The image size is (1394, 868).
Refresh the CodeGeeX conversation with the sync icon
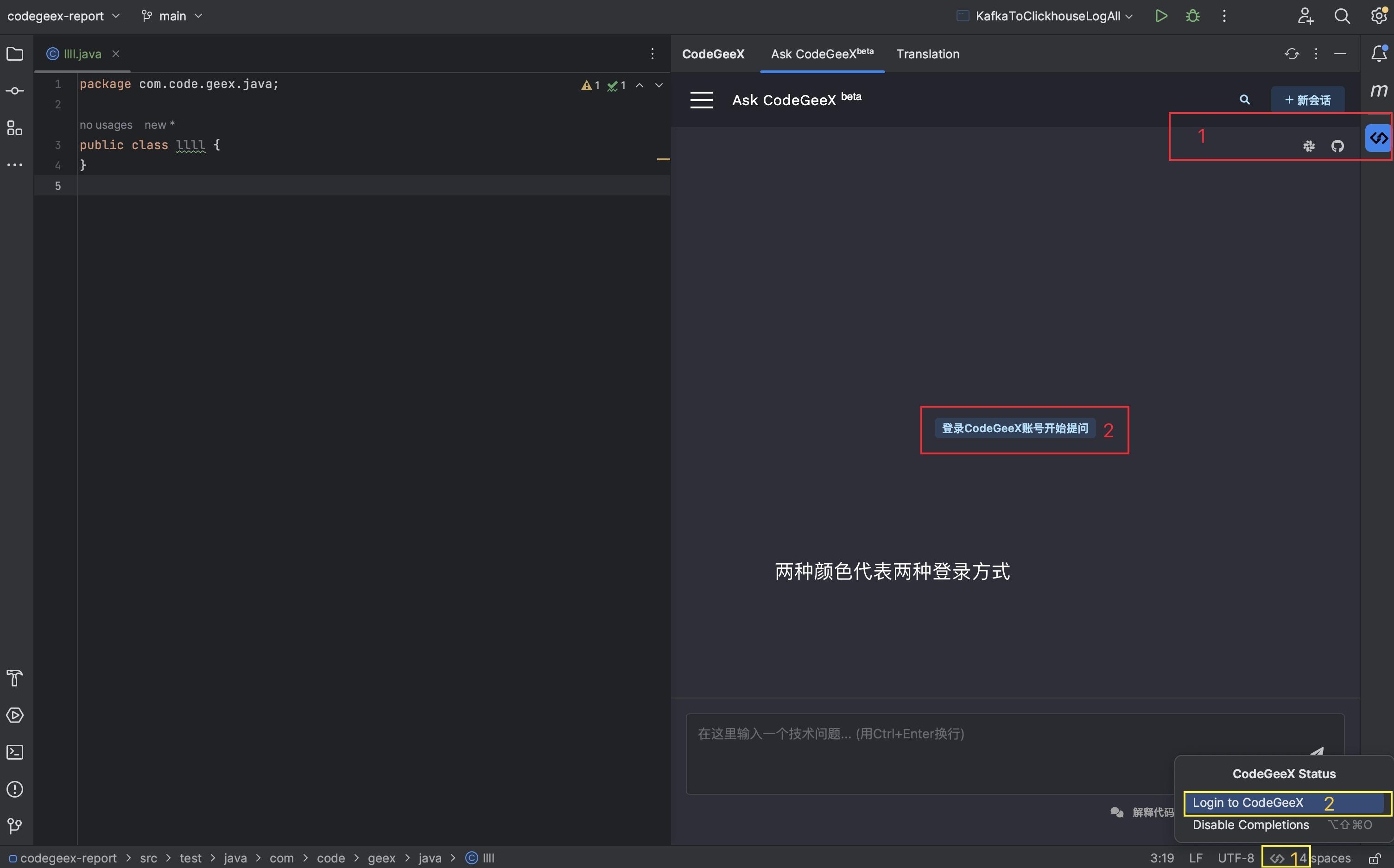[x=1292, y=53]
